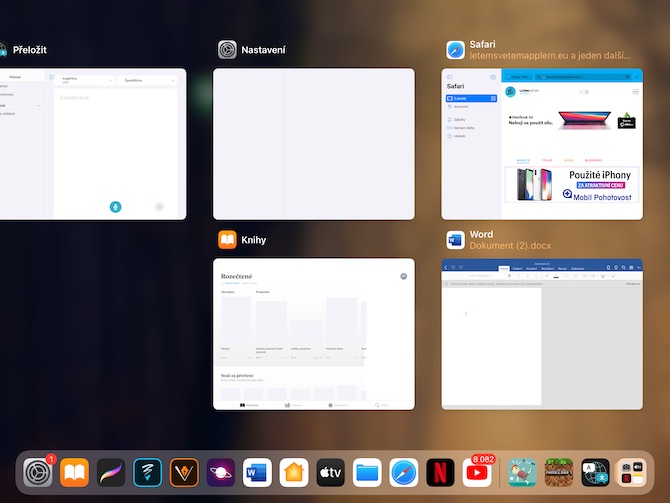Tap the Použité iPhony banner in Safari card
Image resolution: width=670 pixels, height=503 pixels.
(x=572, y=185)
